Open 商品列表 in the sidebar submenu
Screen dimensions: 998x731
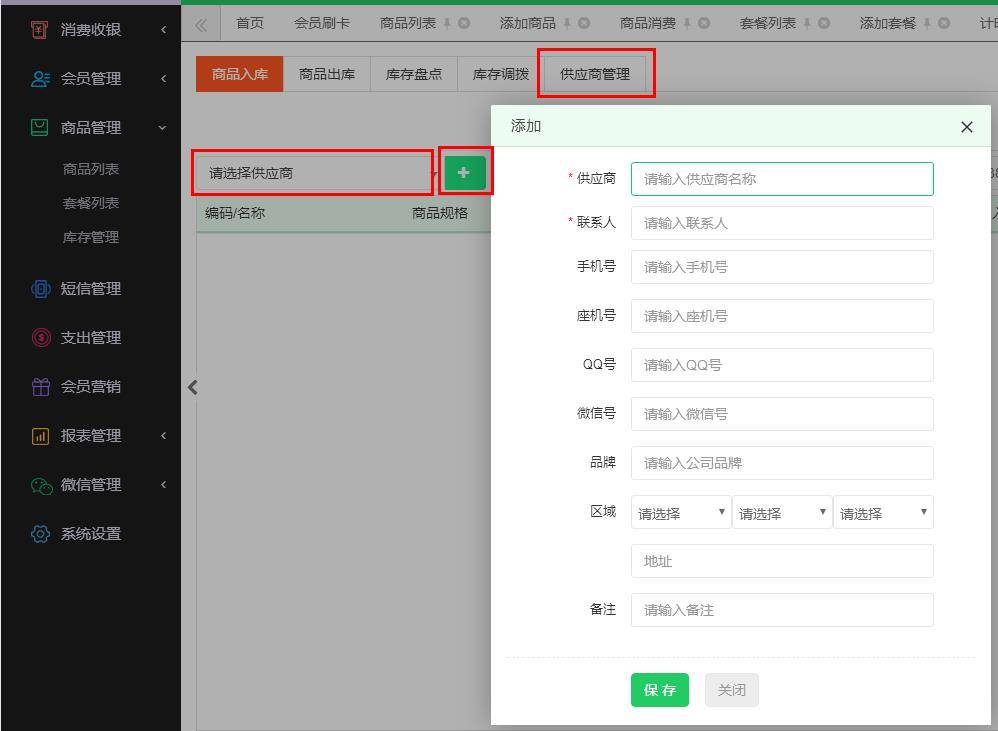(x=91, y=169)
